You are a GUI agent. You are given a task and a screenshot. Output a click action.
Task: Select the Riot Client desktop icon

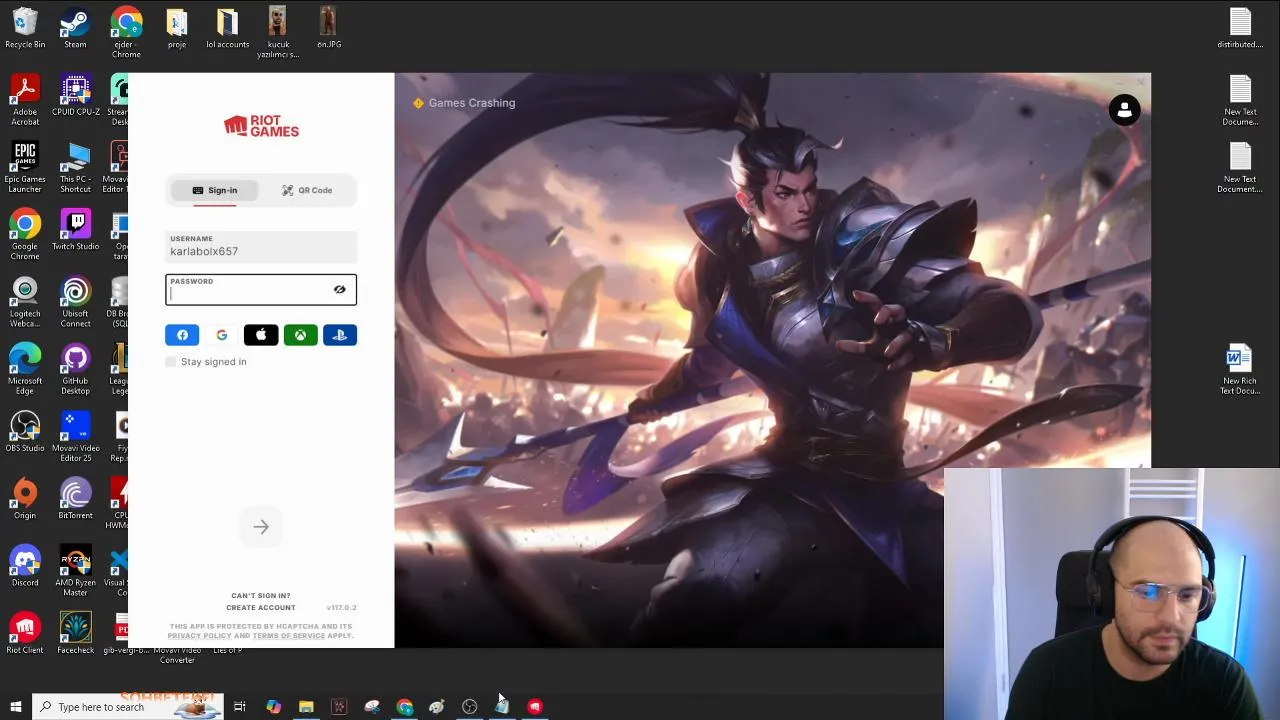(x=25, y=632)
